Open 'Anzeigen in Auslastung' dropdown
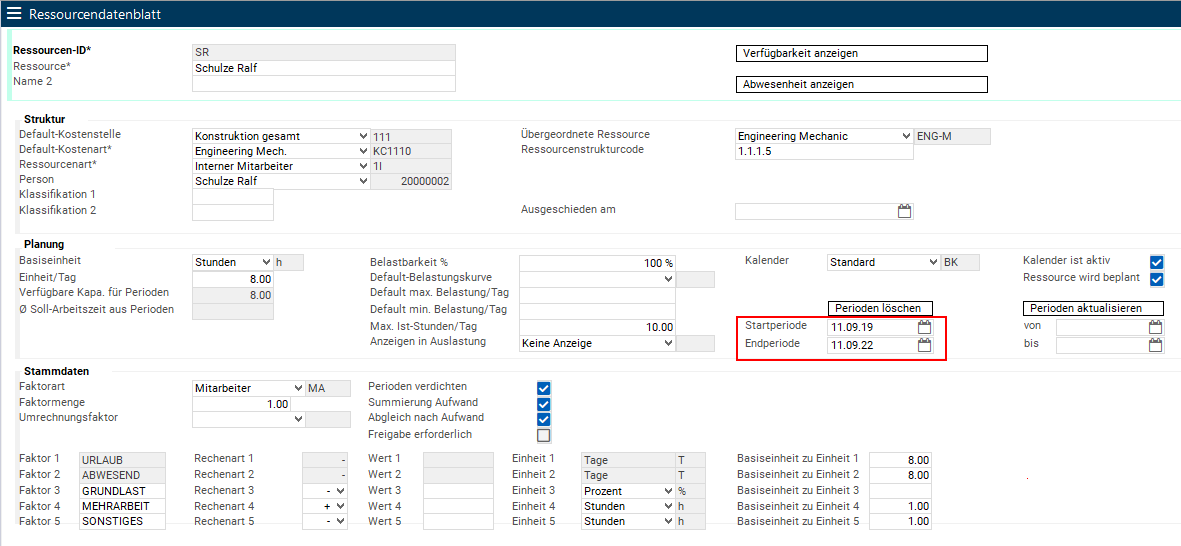This screenshot has width=1181, height=546. tap(668, 343)
